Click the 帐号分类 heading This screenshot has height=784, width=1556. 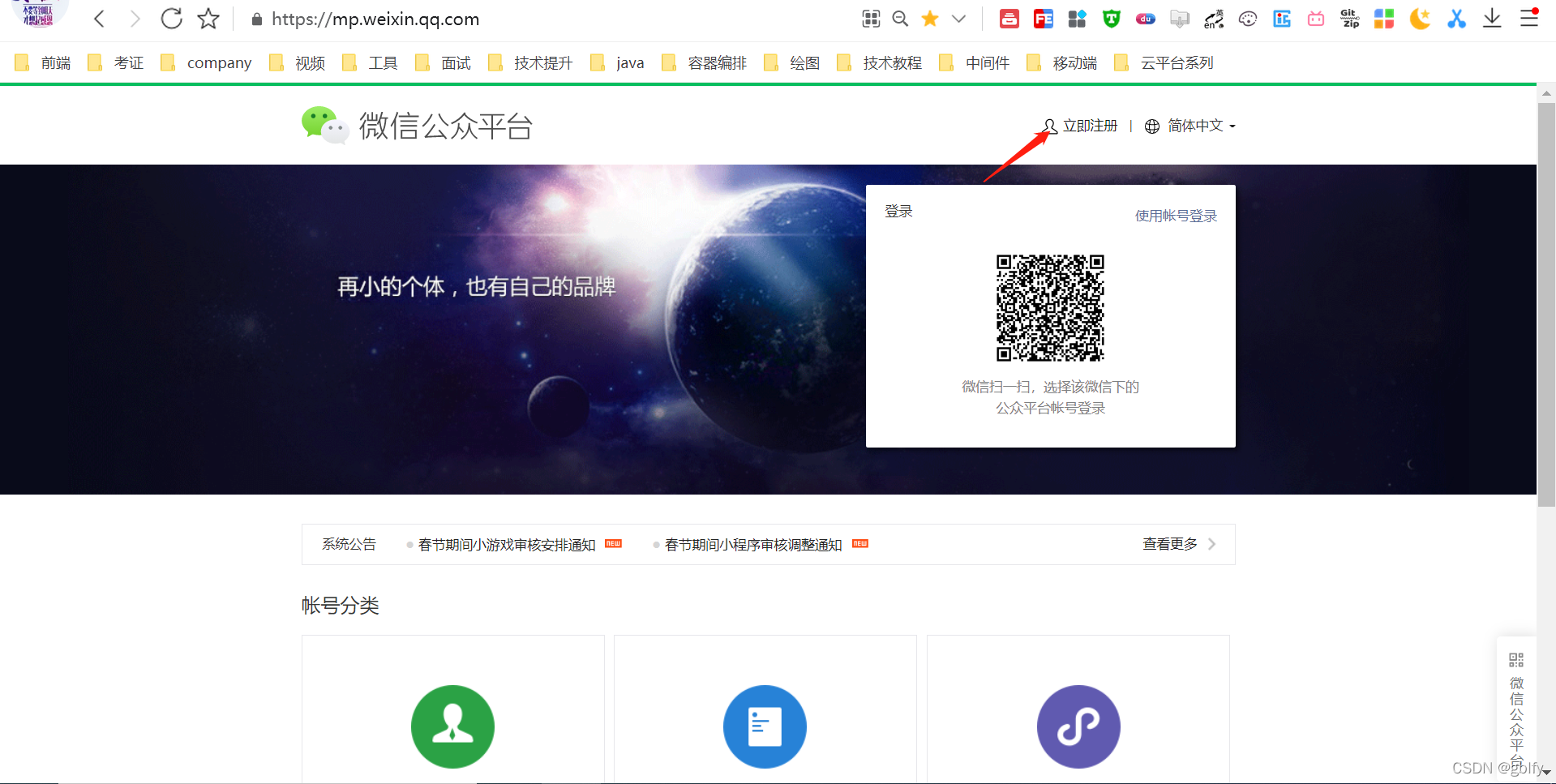[x=341, y=606]
